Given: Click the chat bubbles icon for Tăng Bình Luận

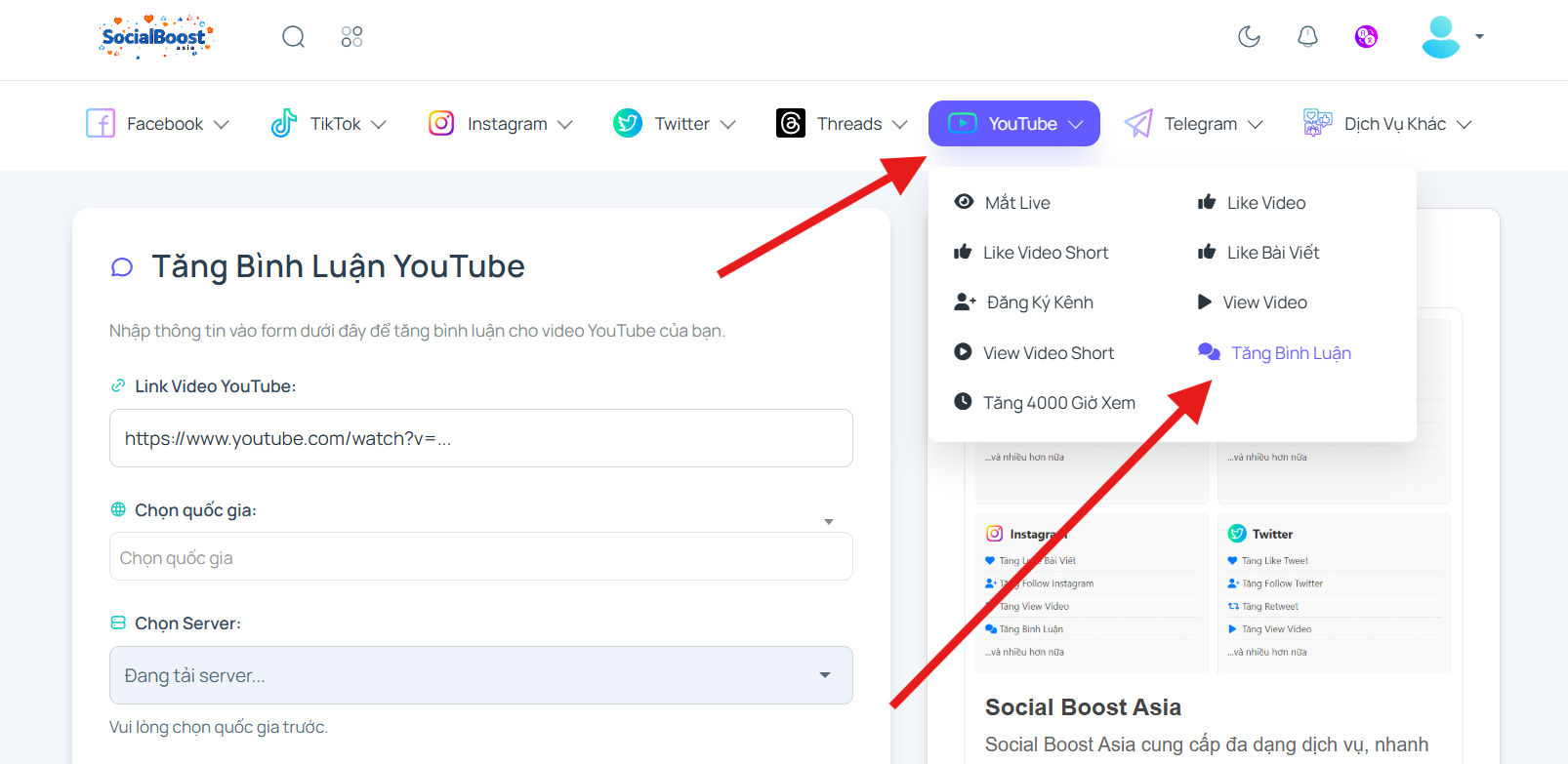Looking at the screenshot, I should click(1209, 351).
